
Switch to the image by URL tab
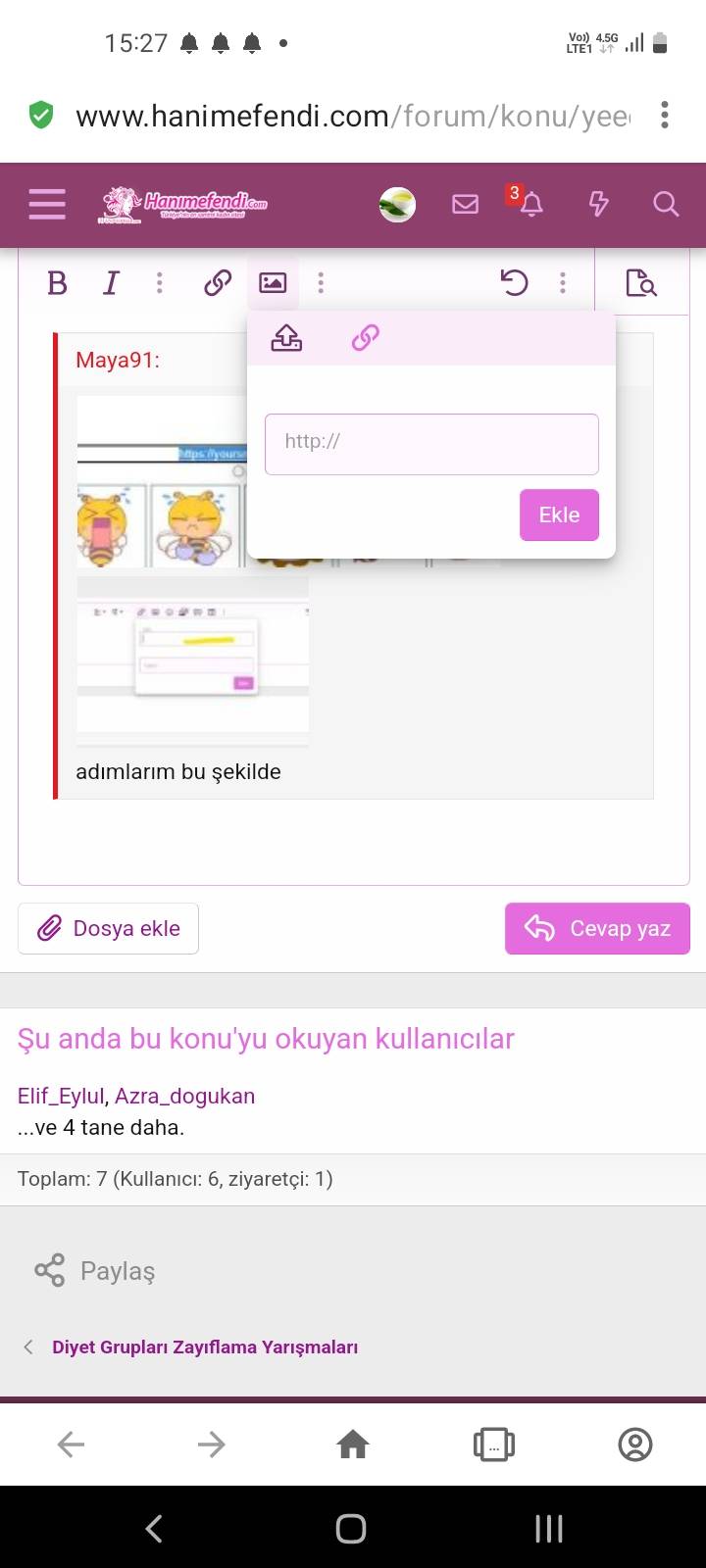(x=366, y=338)
